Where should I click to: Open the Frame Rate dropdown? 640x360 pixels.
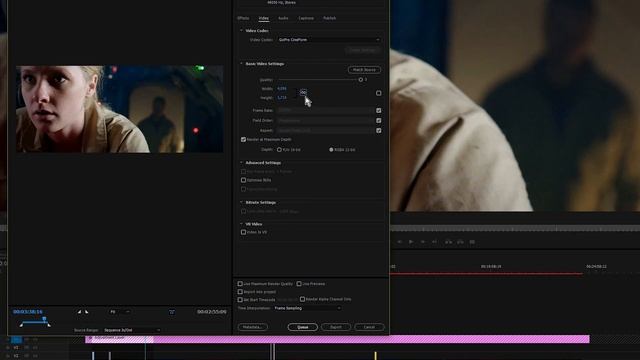325,111
